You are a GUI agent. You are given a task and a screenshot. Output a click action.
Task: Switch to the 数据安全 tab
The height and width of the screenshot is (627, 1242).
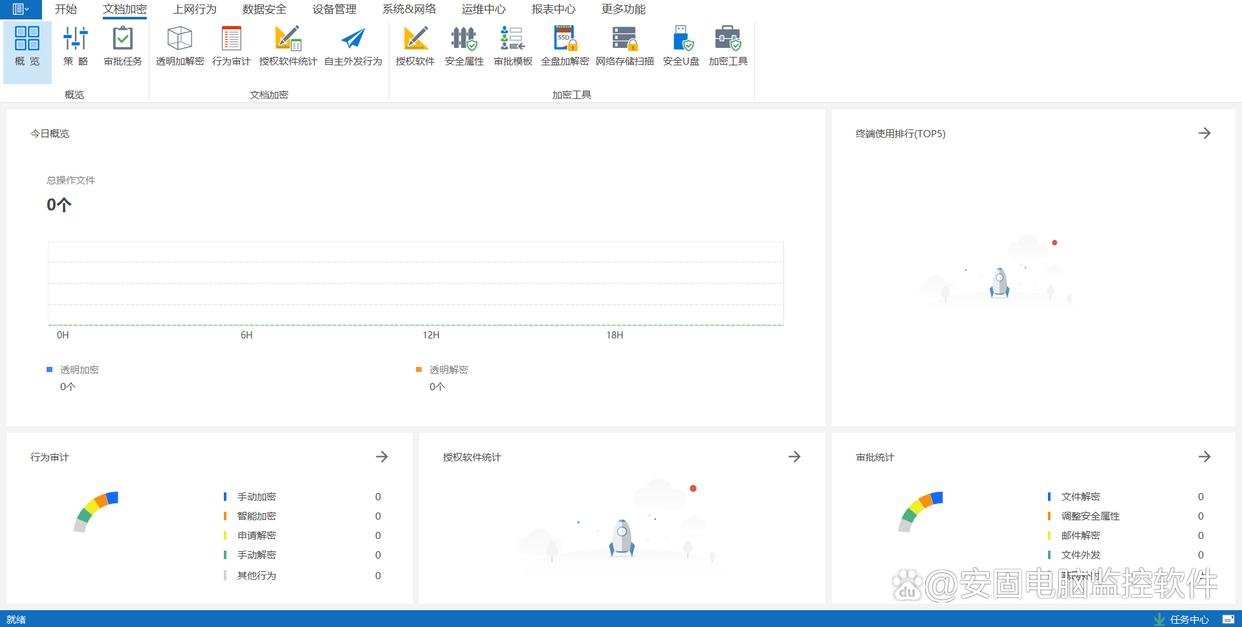264,9
